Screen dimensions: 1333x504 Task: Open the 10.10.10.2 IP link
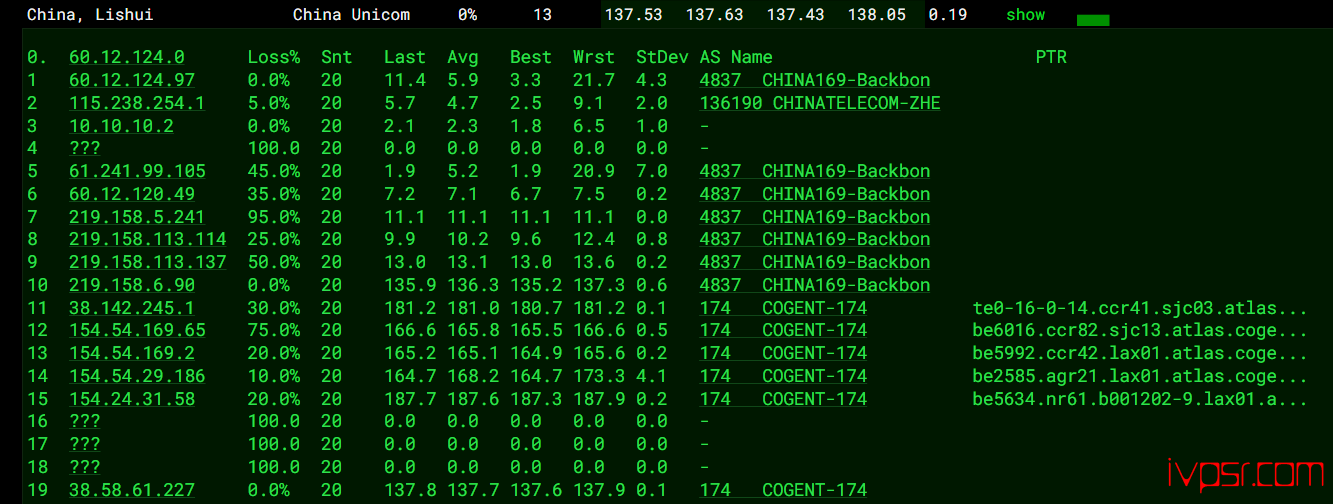(x=121, y=126)
